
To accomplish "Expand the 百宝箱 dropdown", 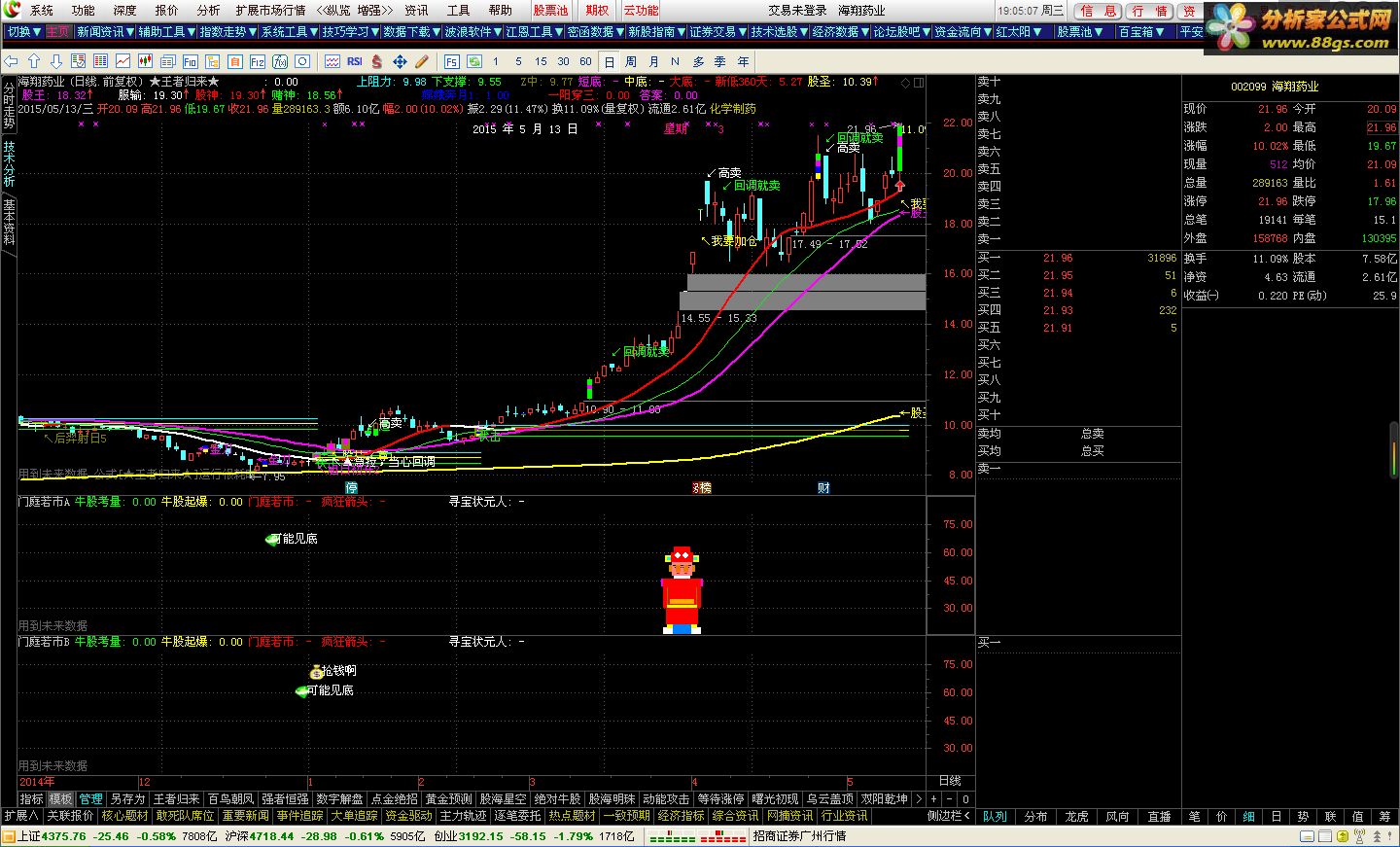I will pyautogui.click(x=1139, y=32).
